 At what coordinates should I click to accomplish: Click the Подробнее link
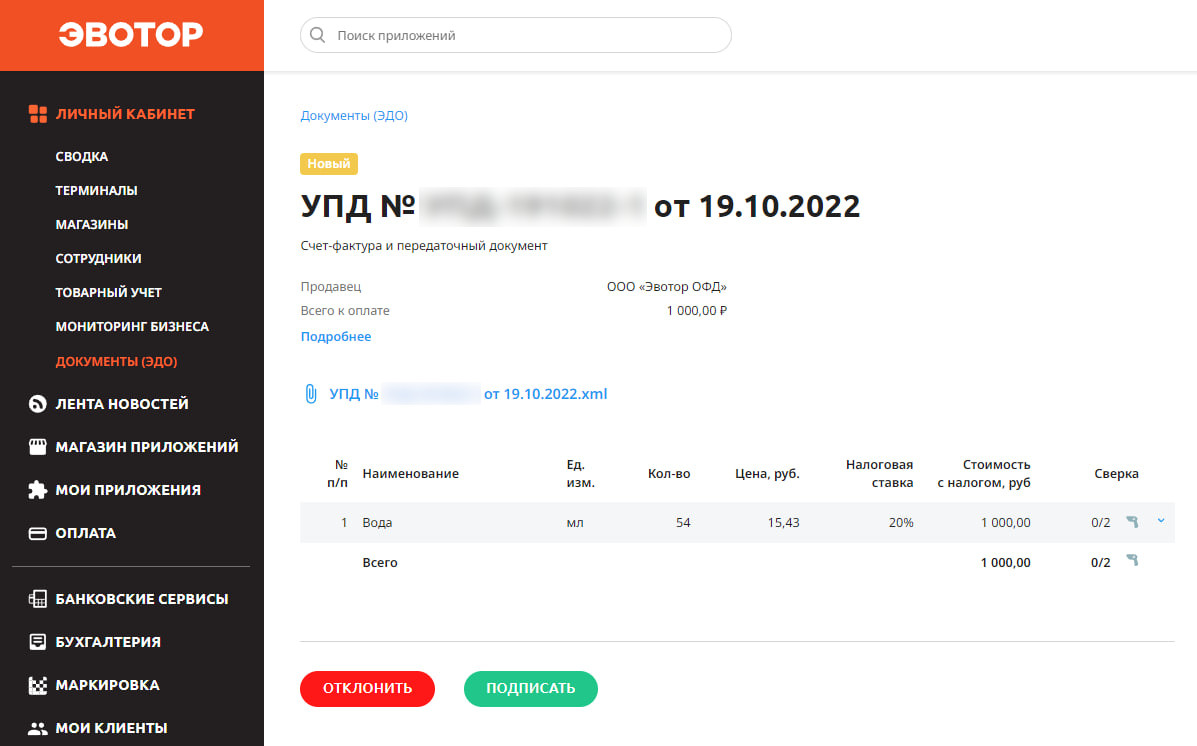click(x=336, y=337)
